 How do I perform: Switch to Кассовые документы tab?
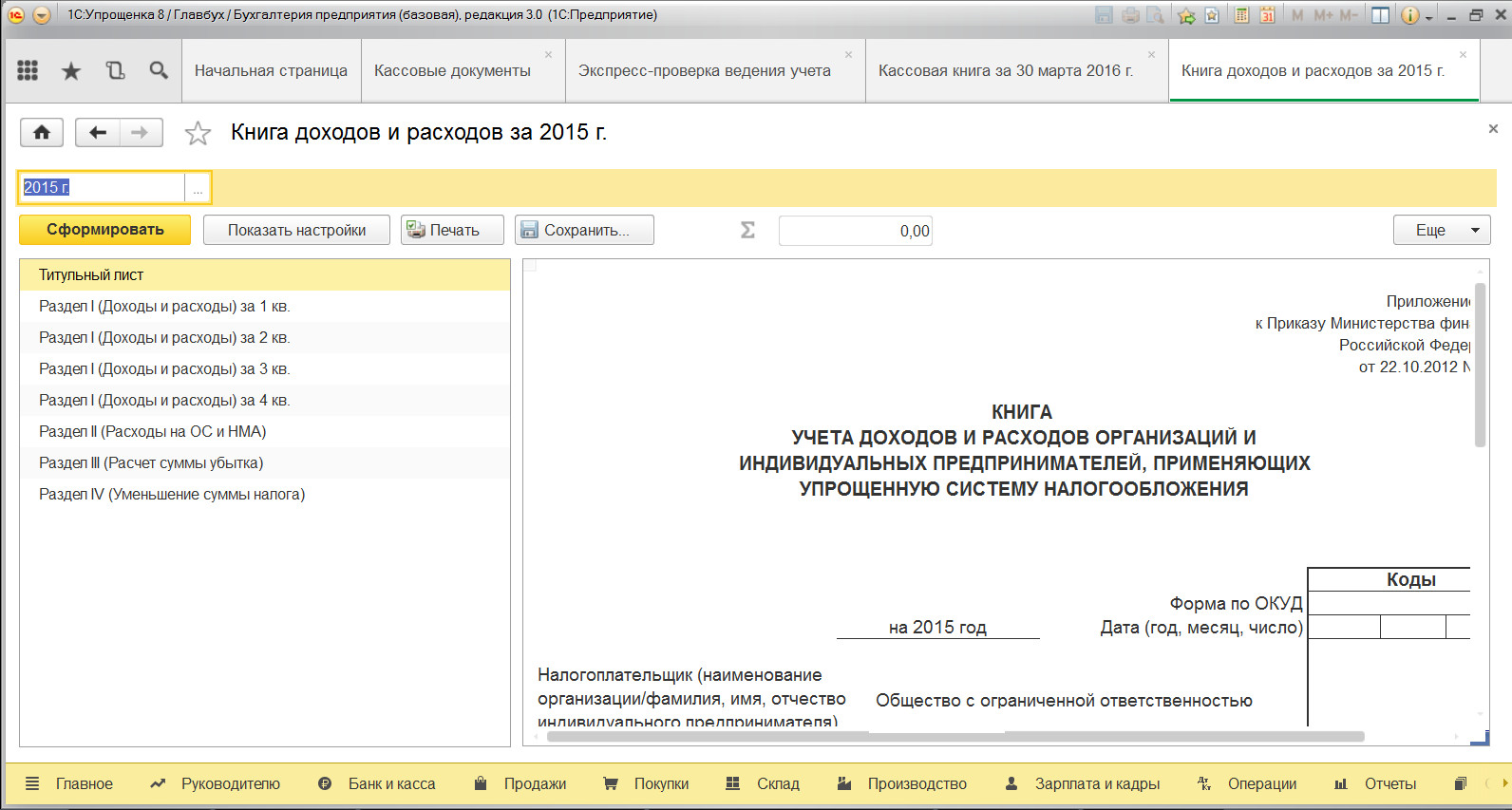(x=452, y=70)
